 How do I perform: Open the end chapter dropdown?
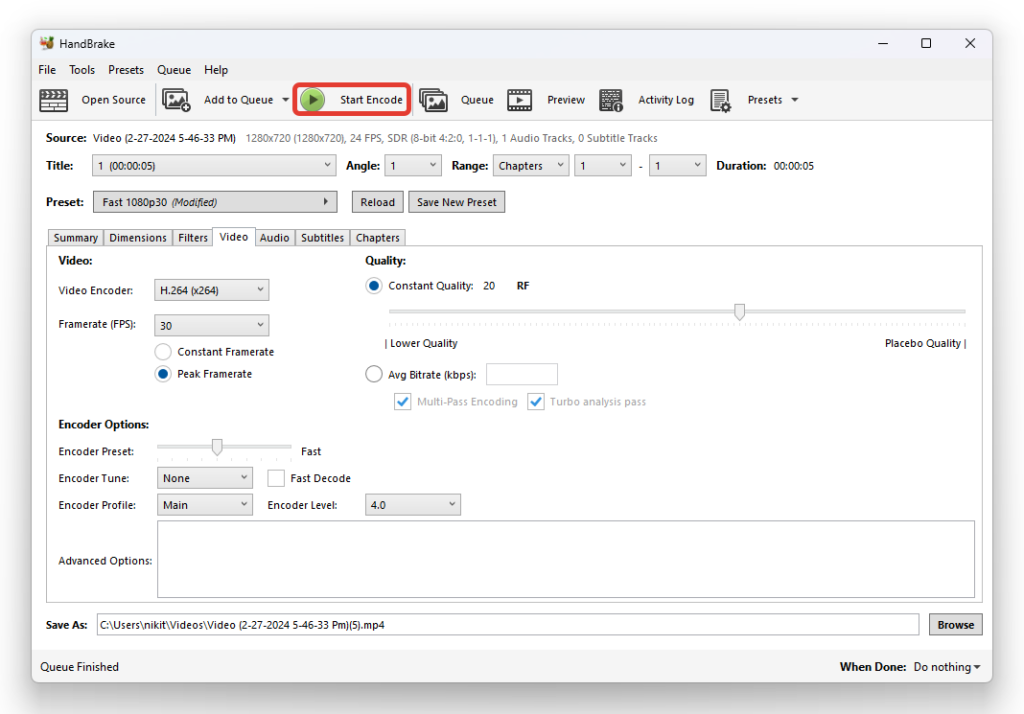tap(677, 166)
